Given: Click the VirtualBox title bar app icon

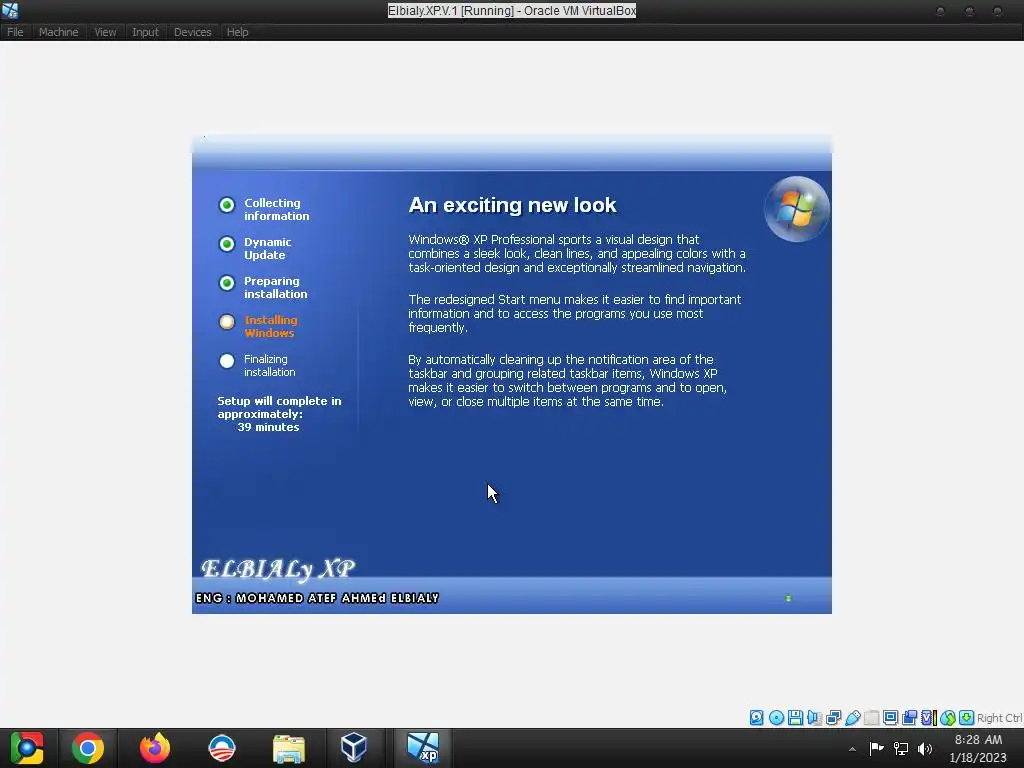Looking at the screenshot, I should pyautogui.click(x=10, y=10).
